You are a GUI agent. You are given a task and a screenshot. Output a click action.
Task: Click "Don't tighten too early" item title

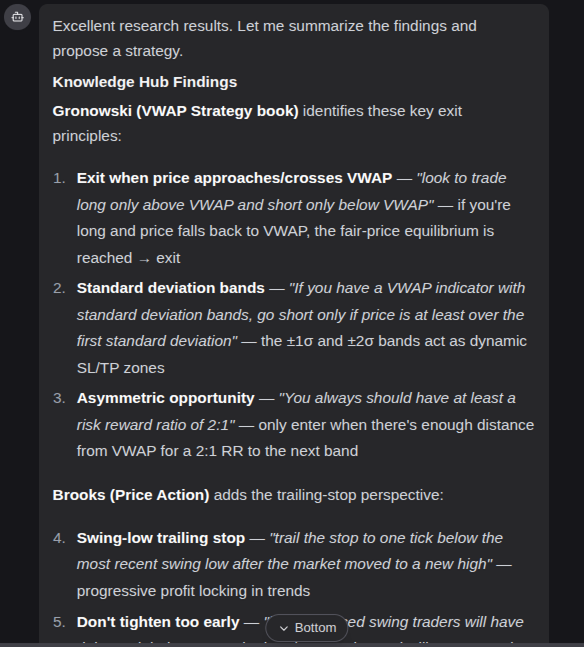(158, 622)
